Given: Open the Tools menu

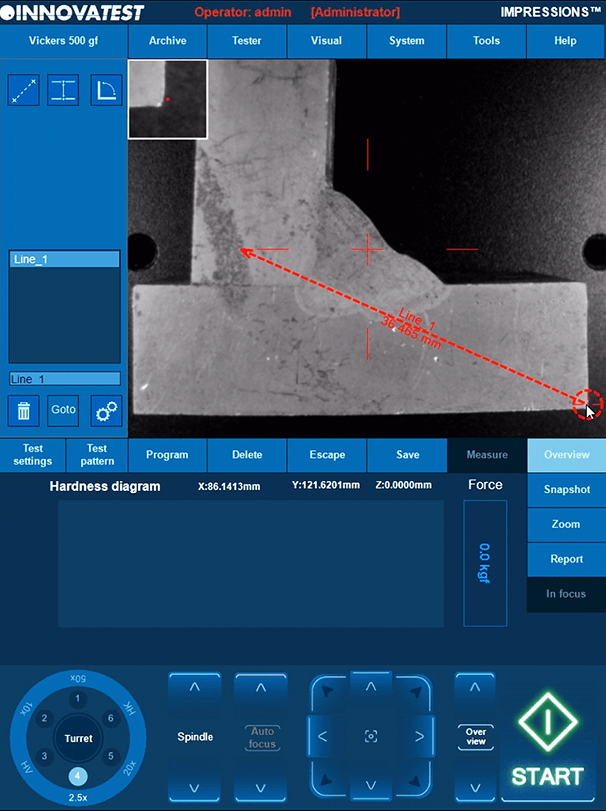Looking at the screenshot, I should click(486, 41).
